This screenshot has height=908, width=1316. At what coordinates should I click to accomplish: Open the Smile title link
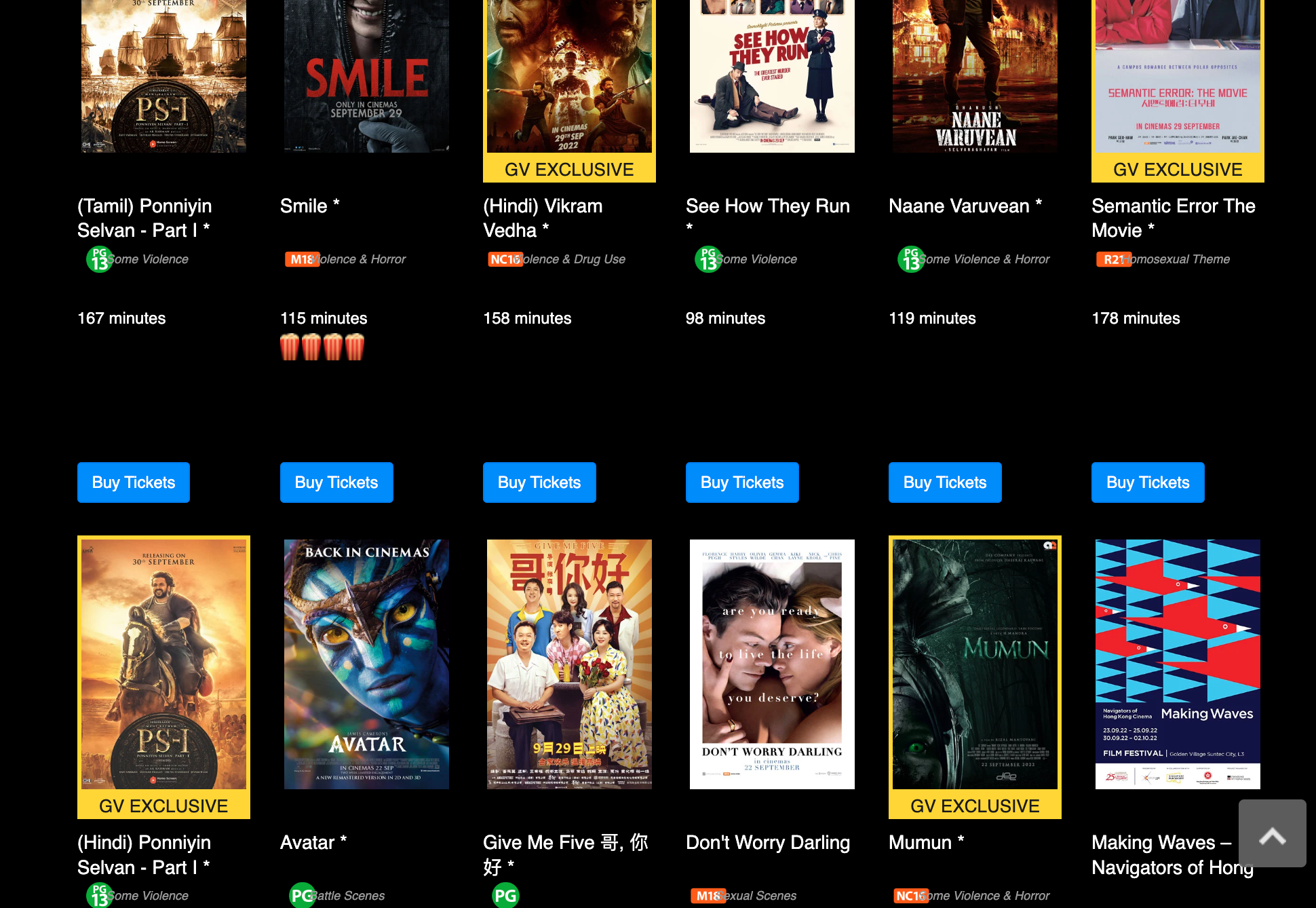[x=310, y=206]
